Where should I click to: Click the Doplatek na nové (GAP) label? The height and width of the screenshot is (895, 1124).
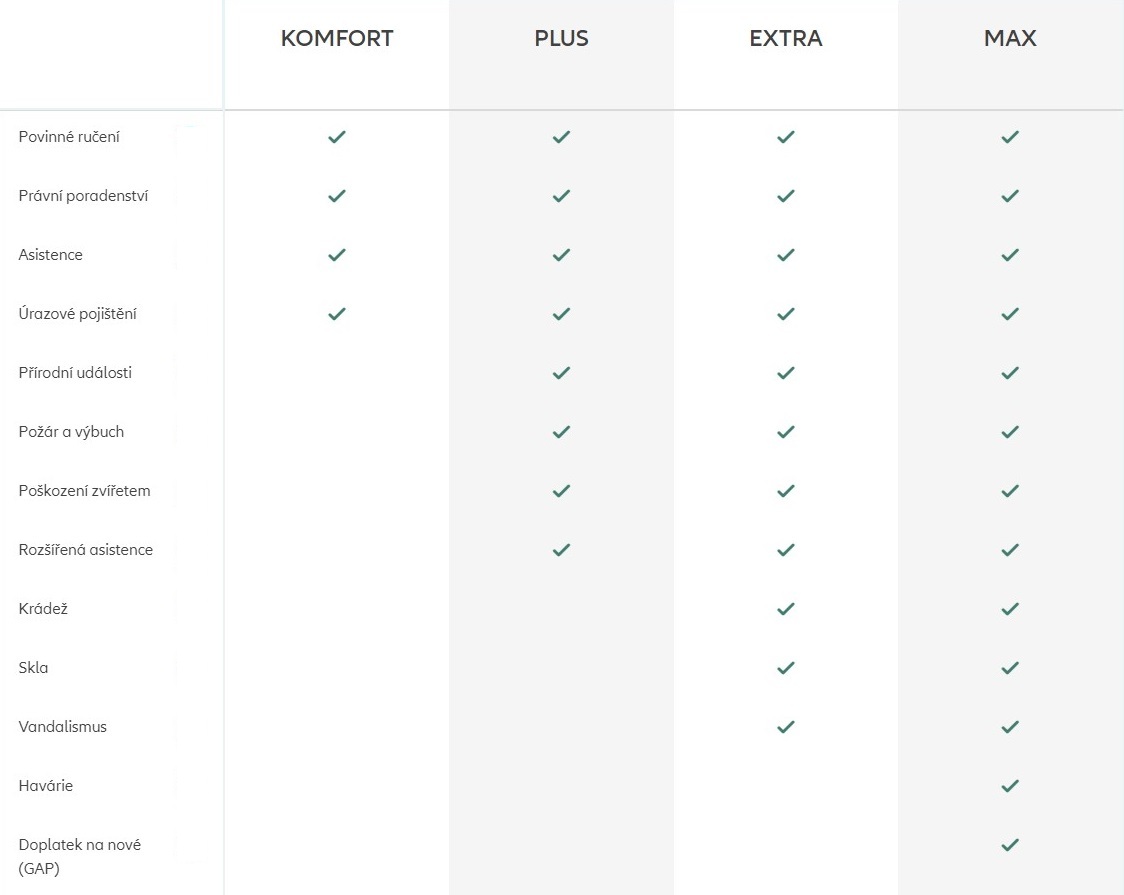80,856
